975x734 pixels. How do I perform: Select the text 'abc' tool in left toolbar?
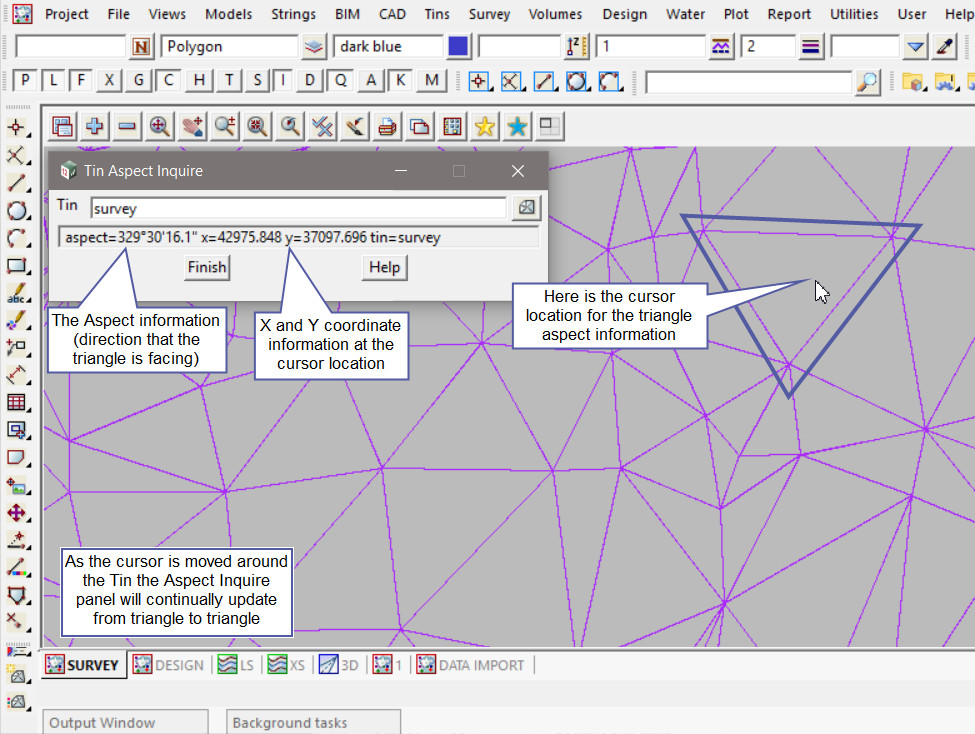[17, 293]
